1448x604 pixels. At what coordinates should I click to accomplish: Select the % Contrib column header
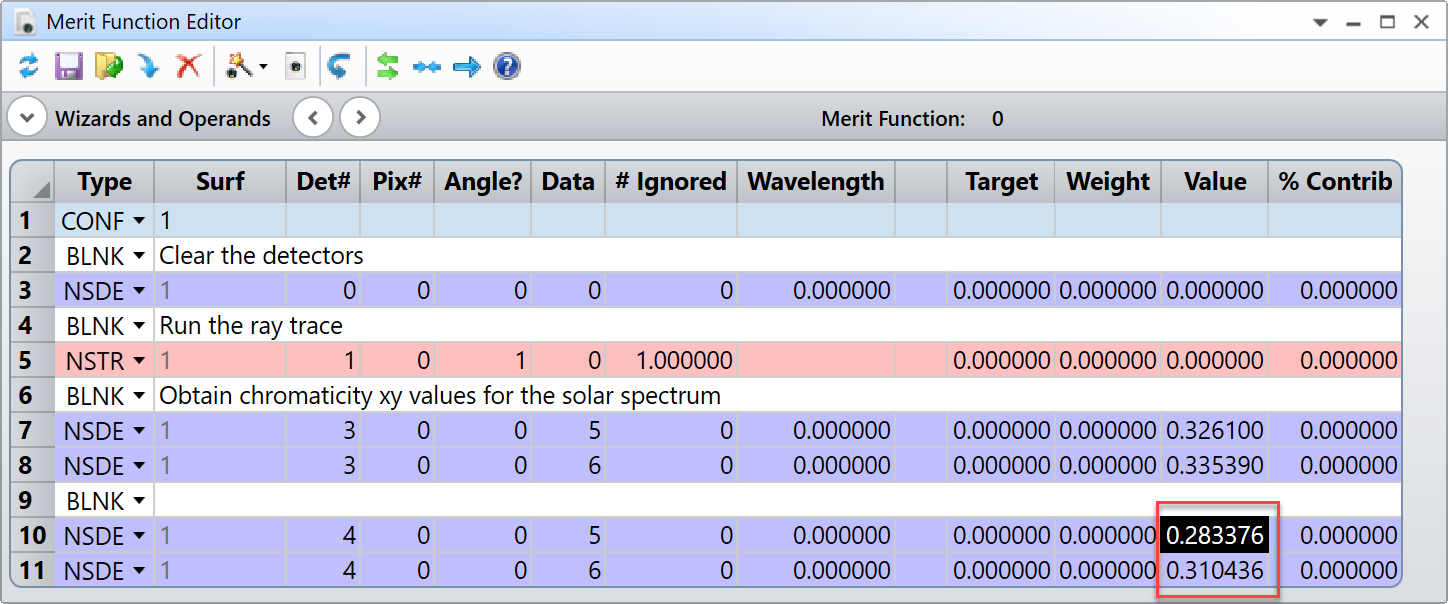pos(1335,181)
